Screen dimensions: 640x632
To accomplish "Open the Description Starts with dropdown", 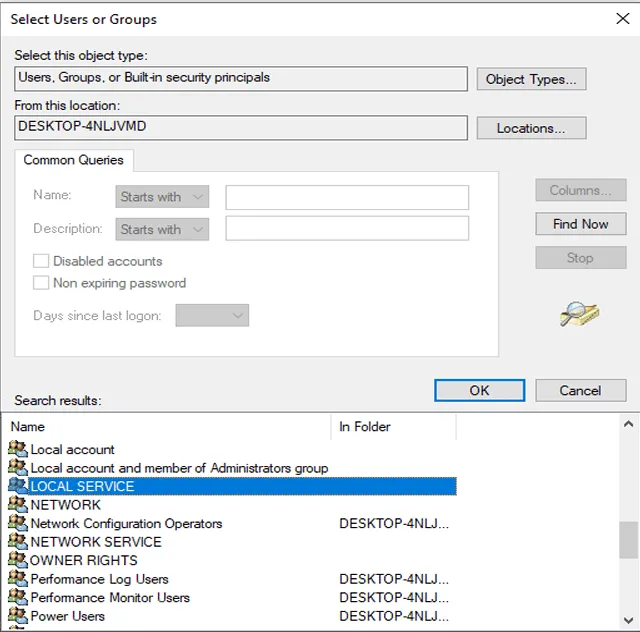I will coord(162,229).
